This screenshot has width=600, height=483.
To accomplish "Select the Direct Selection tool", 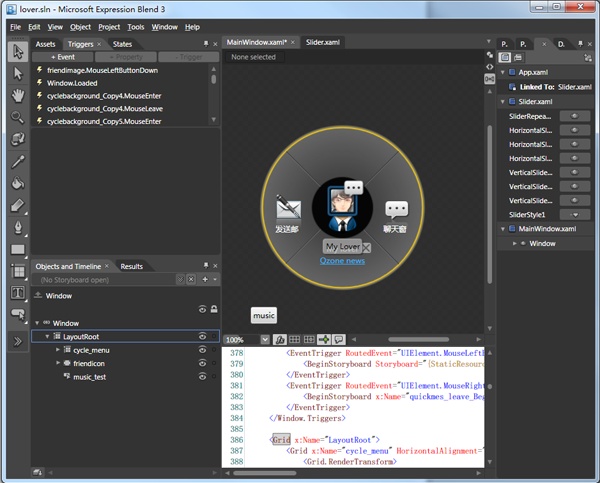I will (17, 73).
